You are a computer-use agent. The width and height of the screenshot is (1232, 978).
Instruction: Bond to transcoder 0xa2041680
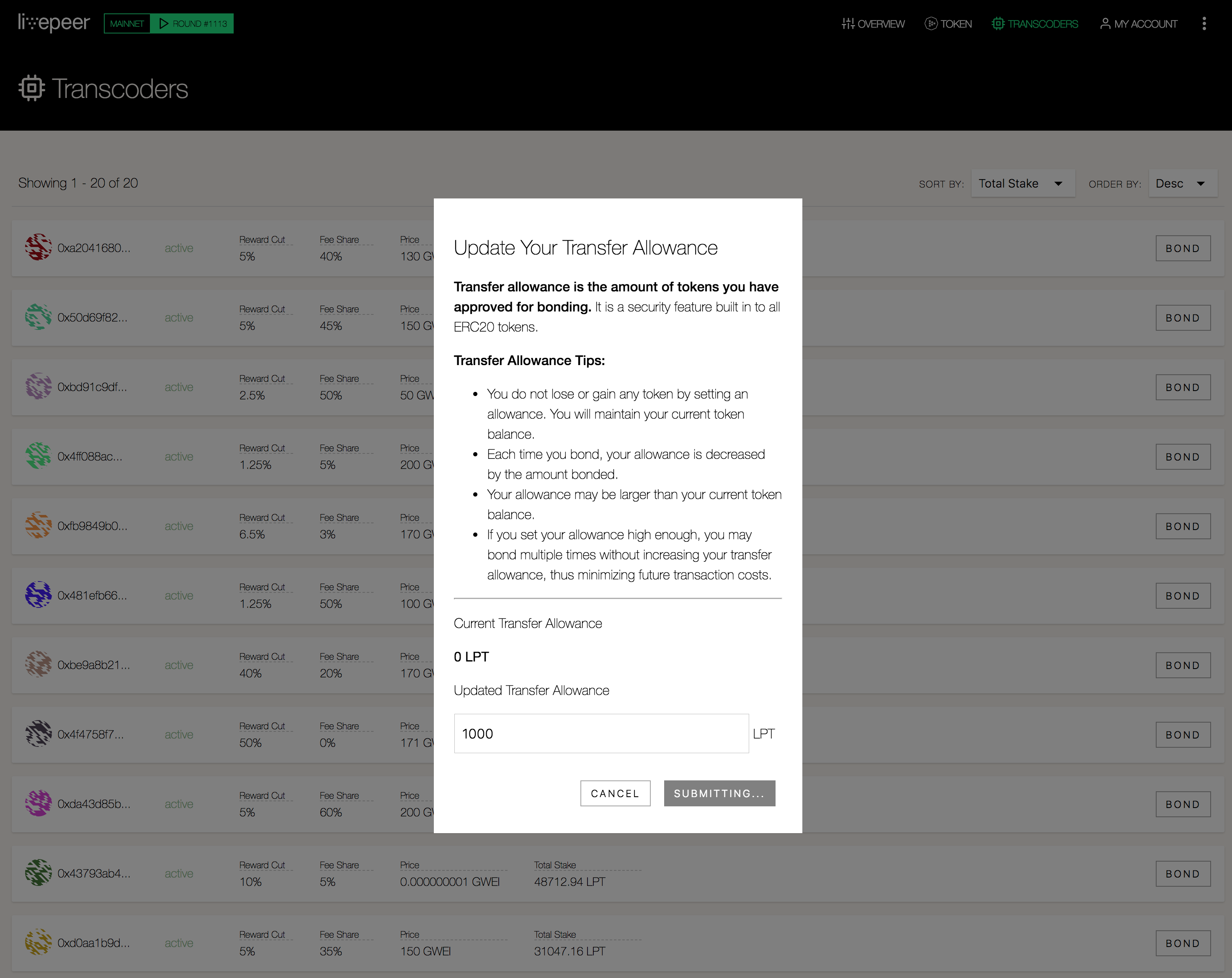click(x=1182, y=248)
